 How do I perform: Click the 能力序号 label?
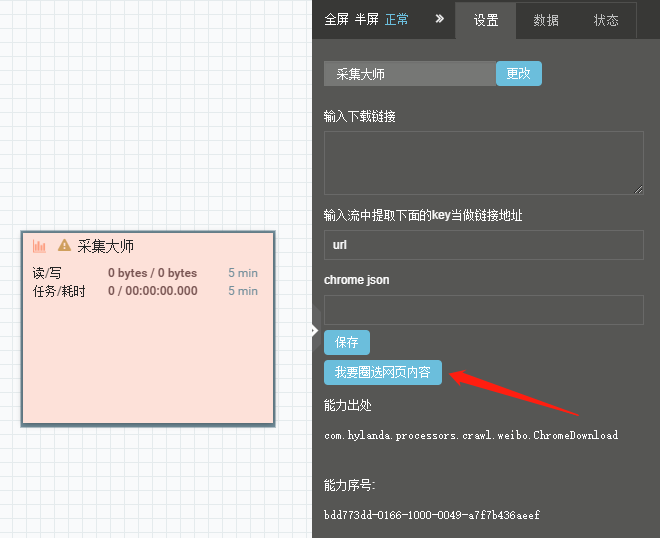(x=349, y=485)
